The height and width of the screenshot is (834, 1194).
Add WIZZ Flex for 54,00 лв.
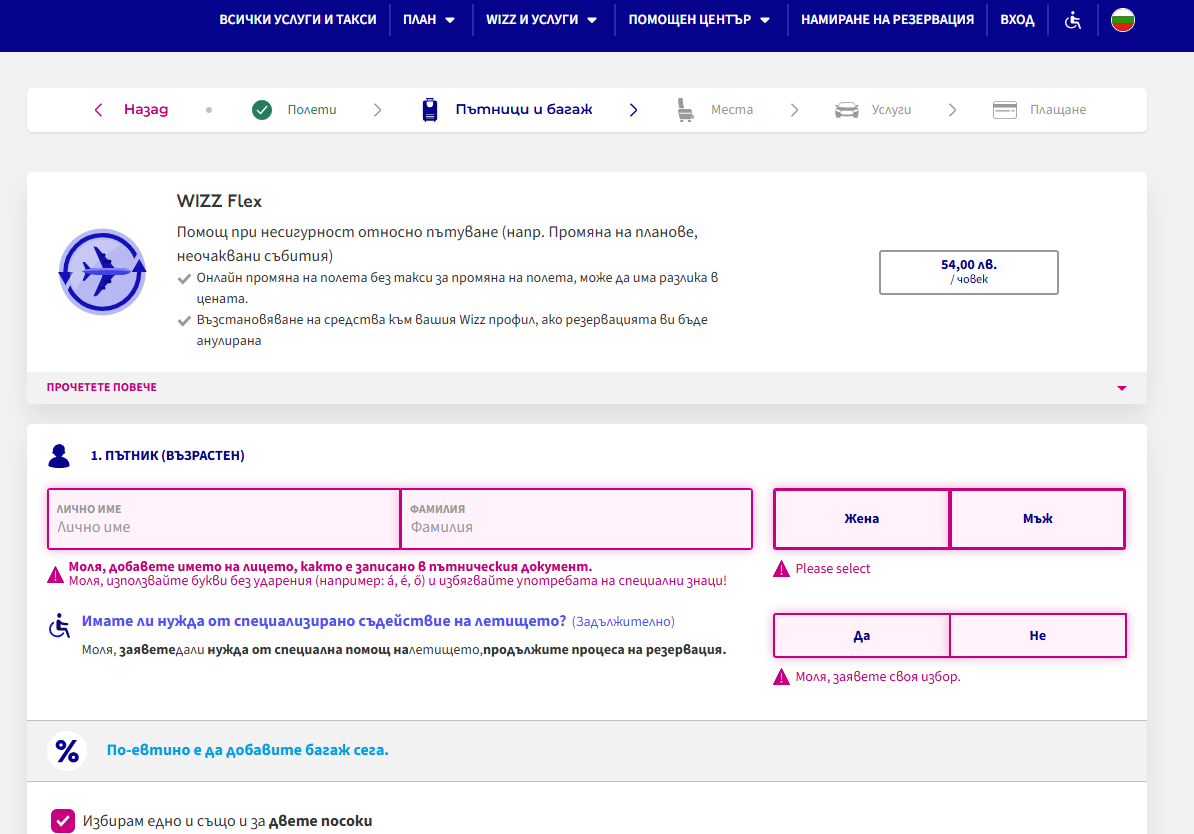[969, 272]
